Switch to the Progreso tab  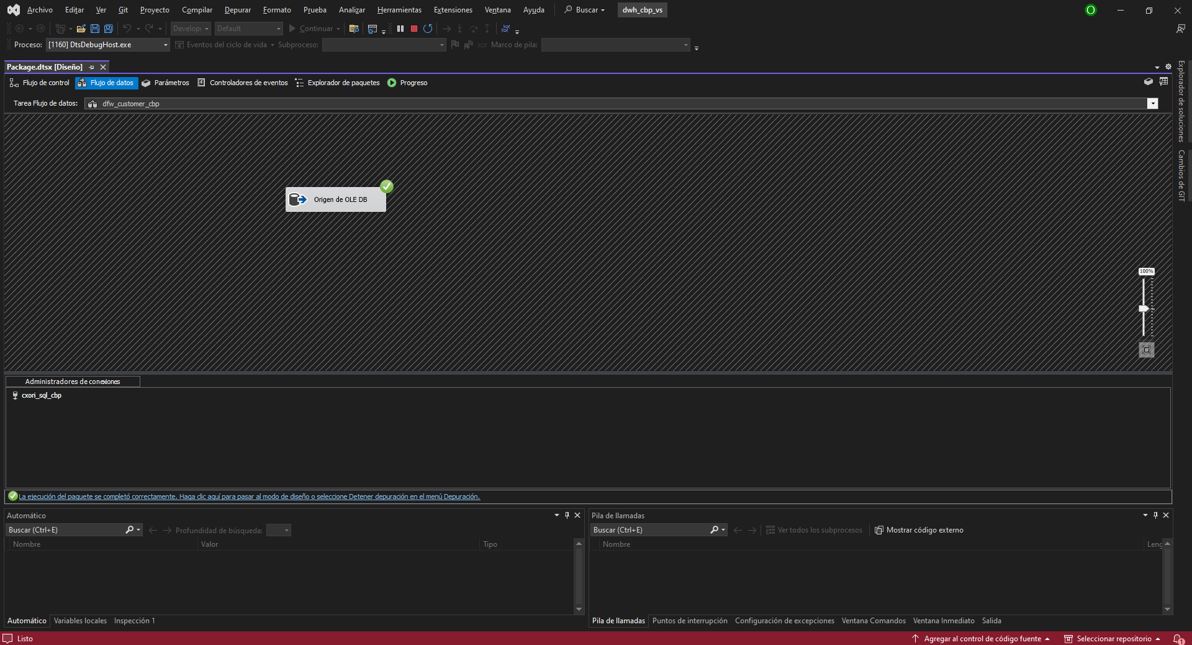pyautogui.click(x=407, y=83)
